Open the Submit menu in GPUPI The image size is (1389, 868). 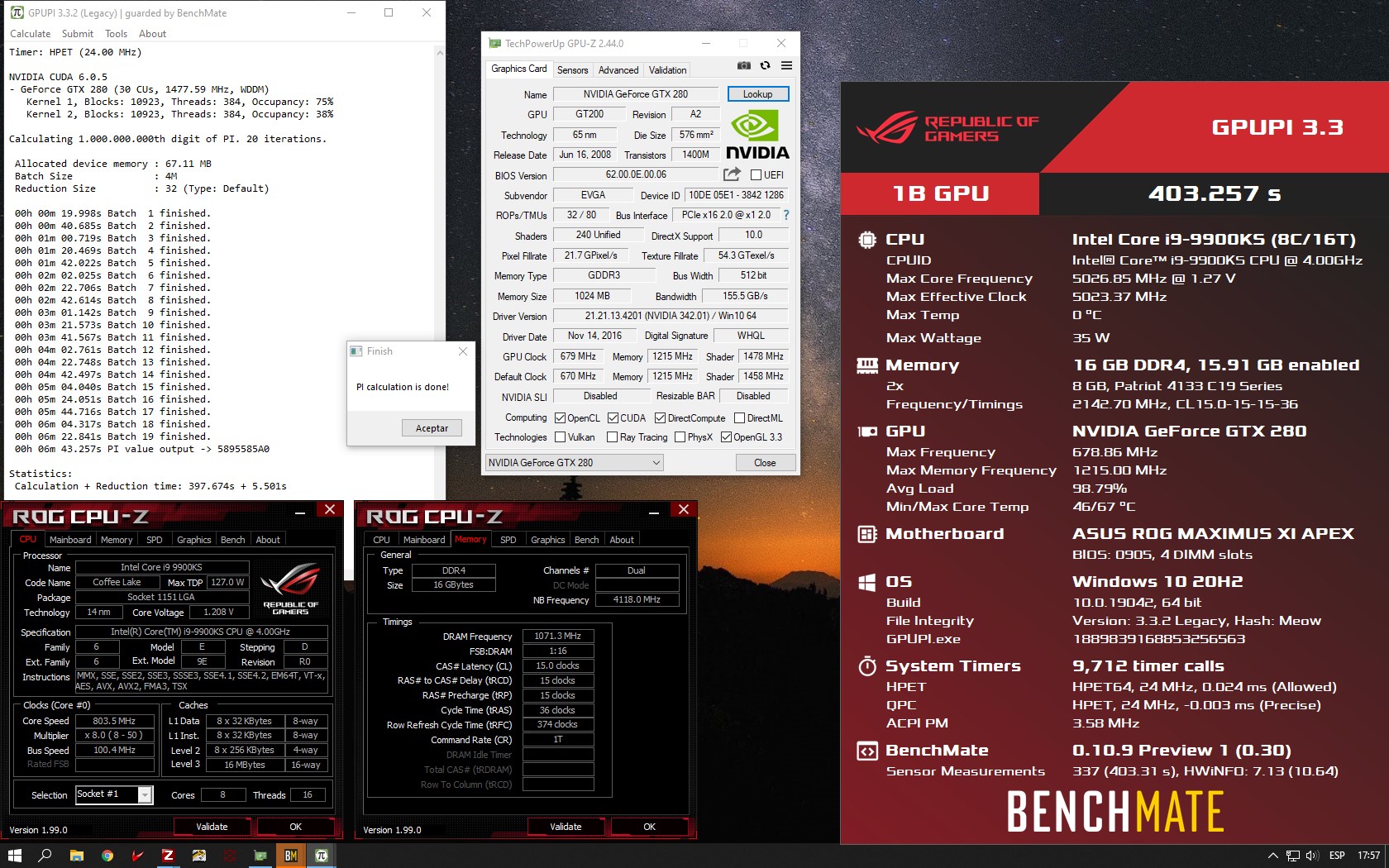[78, 34]
